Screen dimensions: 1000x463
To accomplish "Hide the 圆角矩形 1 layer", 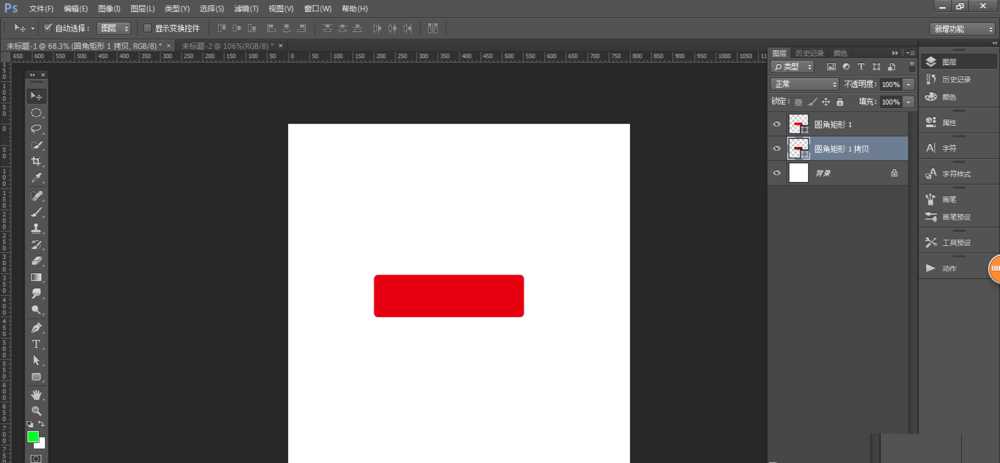I will [778, 124].
